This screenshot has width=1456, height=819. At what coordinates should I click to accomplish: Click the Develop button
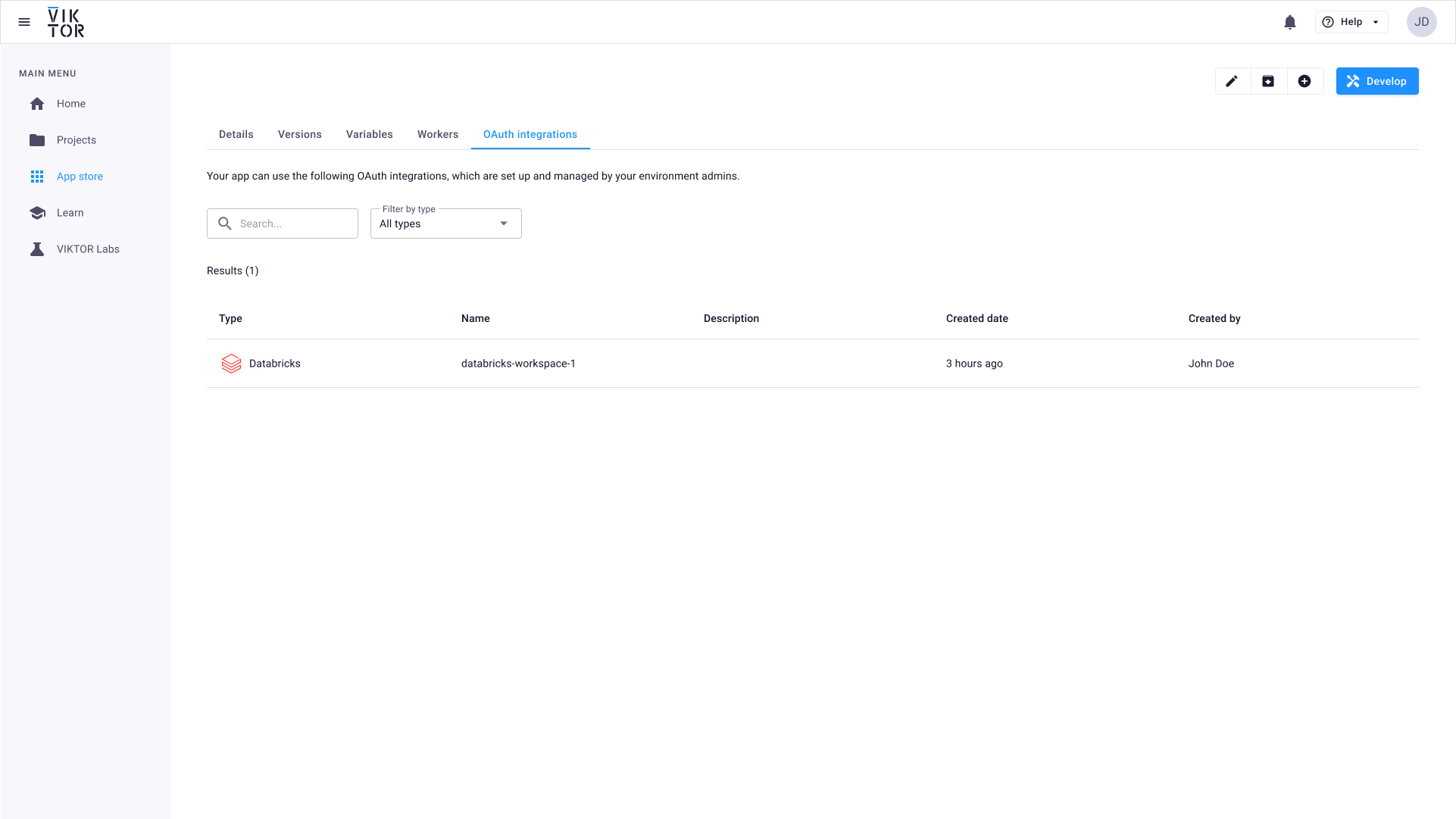pos(1376,81)
